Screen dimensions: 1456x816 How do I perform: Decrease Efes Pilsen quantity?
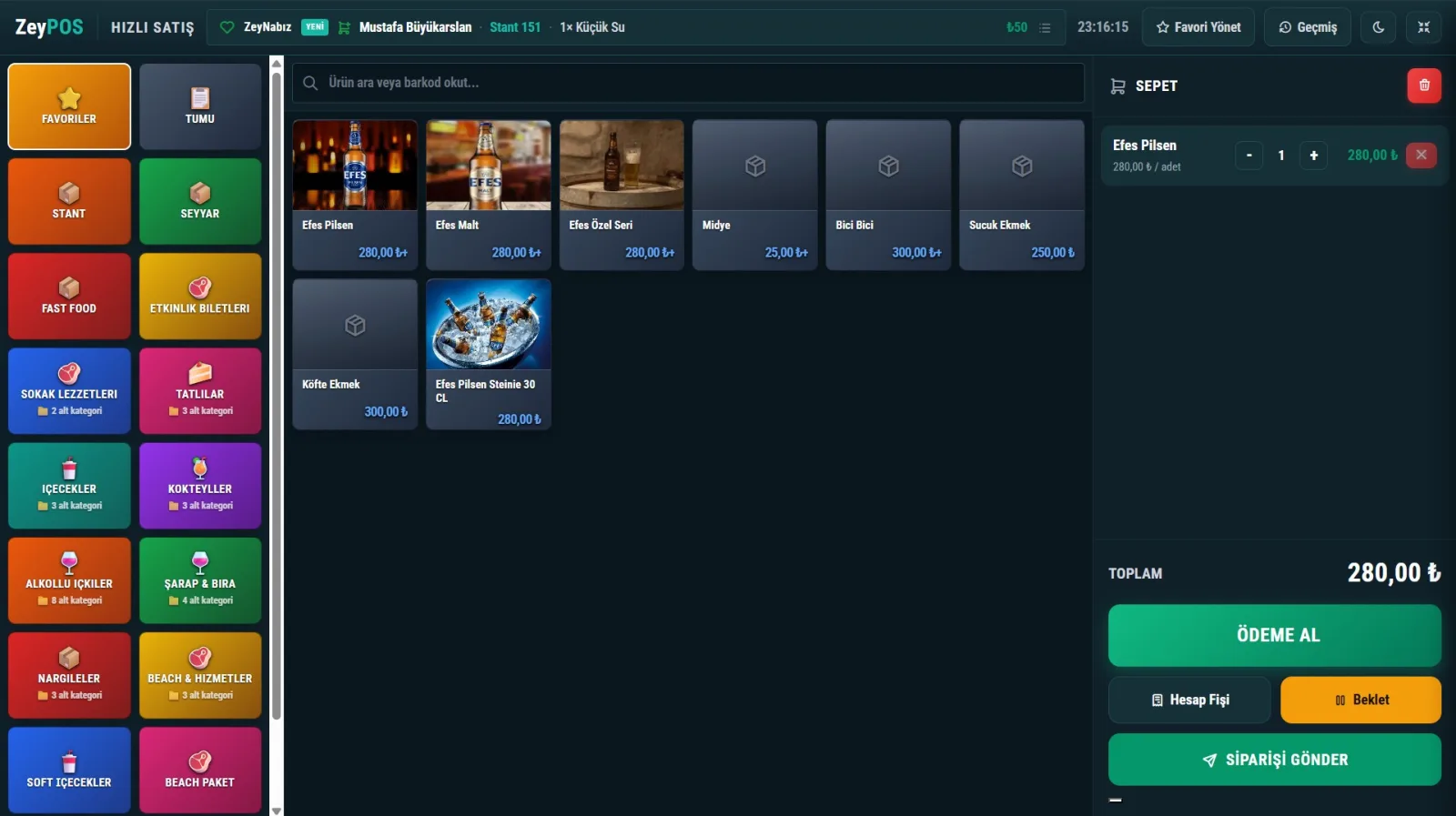[1249, 156]
